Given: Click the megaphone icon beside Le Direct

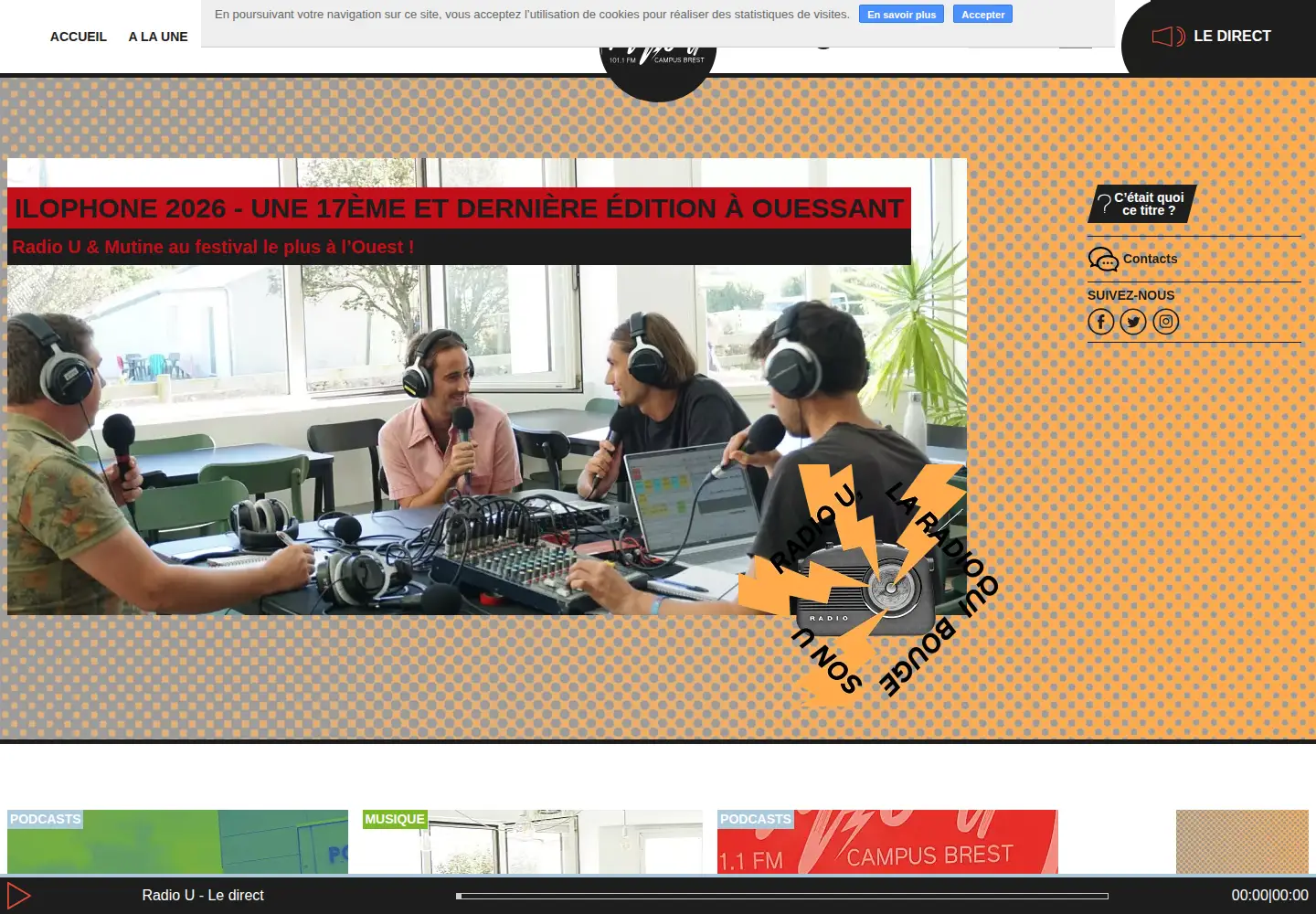Looking at the screenshot, I should coord(1168,37).
